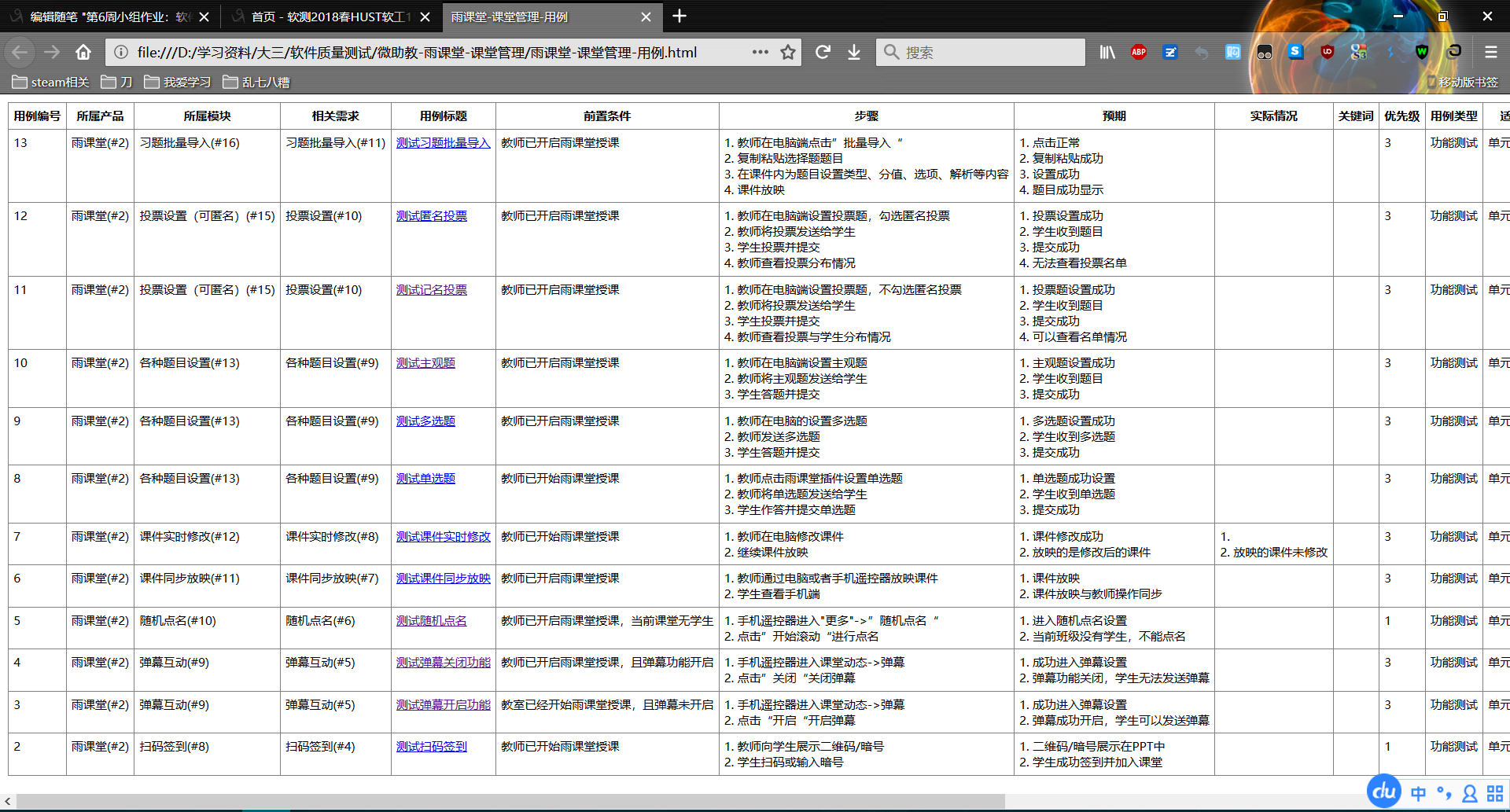Switch input language via 中 icon
The image size is (1510, 812).
(1419, 793)
